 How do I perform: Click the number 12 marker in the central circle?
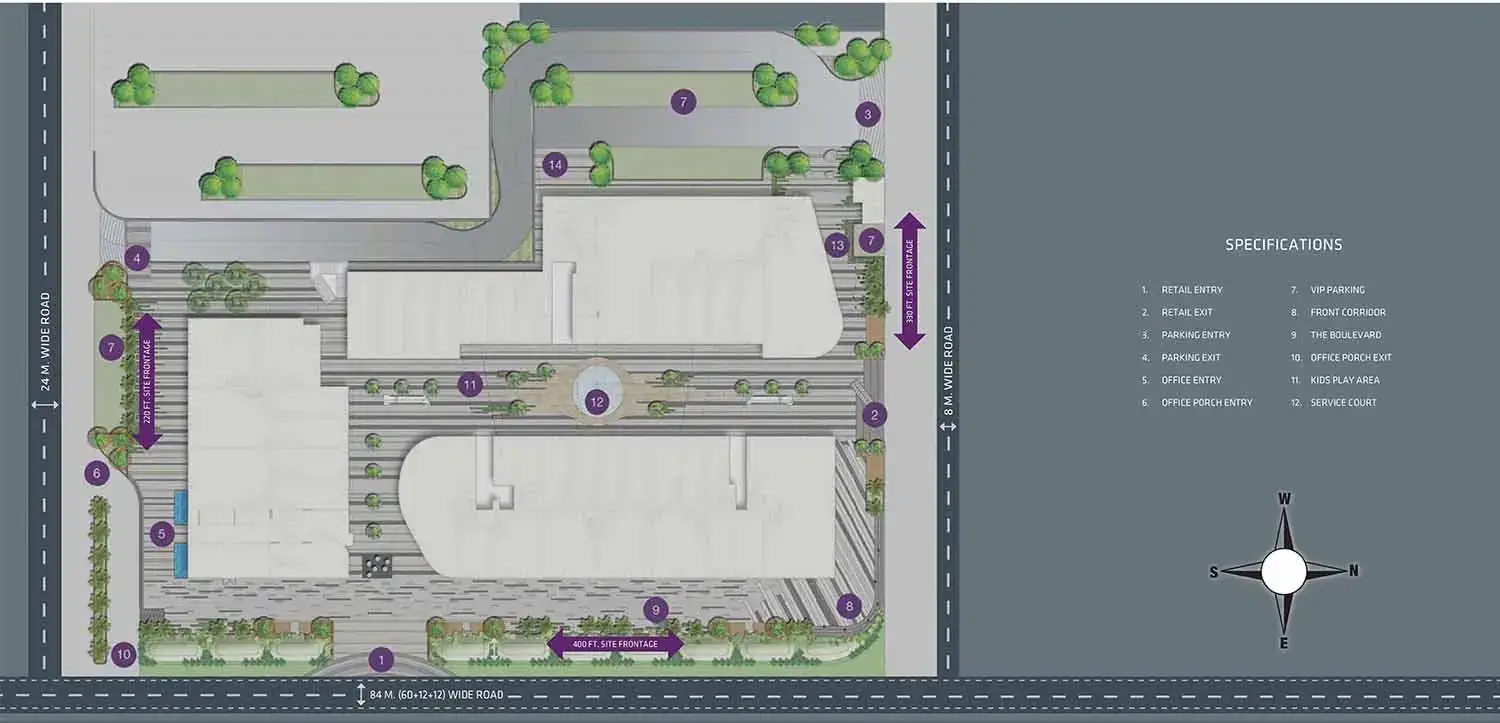[x=597, y=402]
